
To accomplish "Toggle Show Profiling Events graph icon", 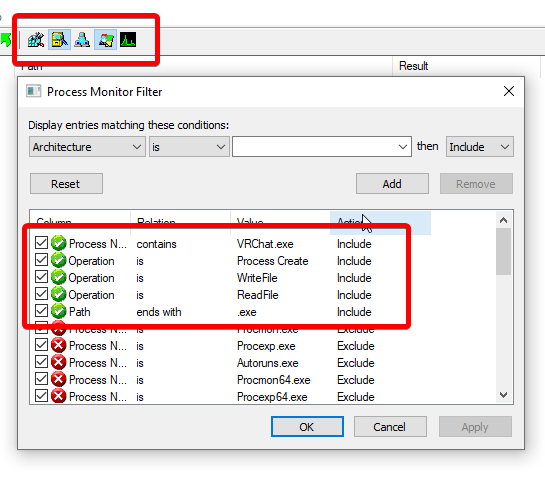I will point(128,40).
